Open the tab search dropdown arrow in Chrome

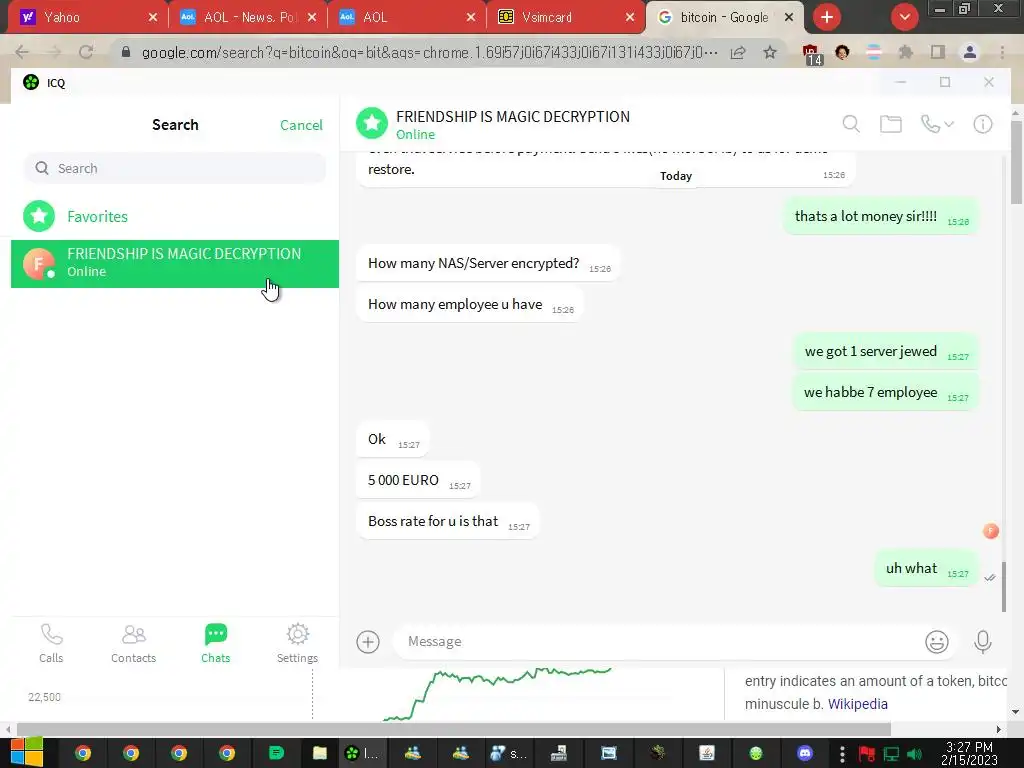tap(904, 17)
